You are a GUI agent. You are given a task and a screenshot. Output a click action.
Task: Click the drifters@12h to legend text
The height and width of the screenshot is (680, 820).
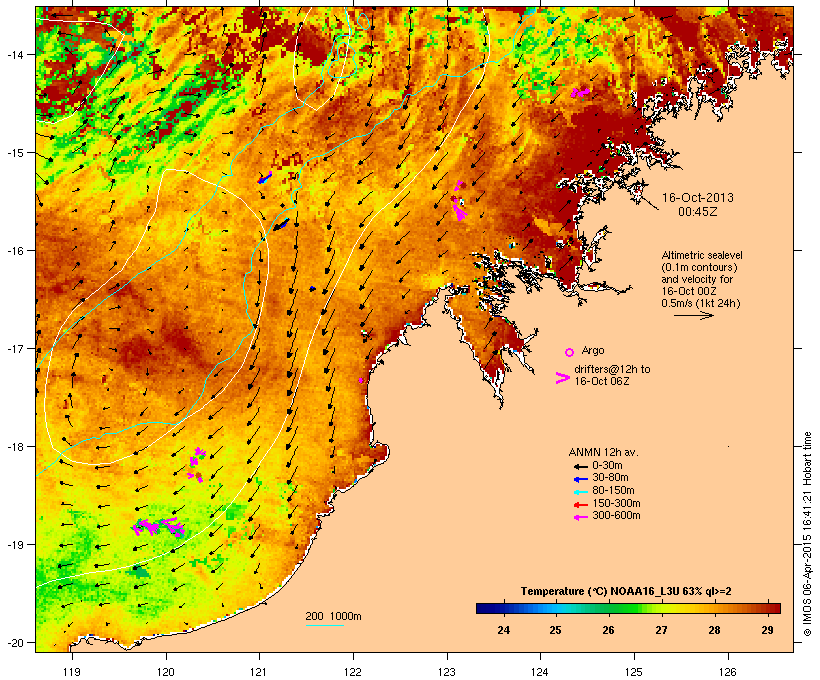point(612,369)
